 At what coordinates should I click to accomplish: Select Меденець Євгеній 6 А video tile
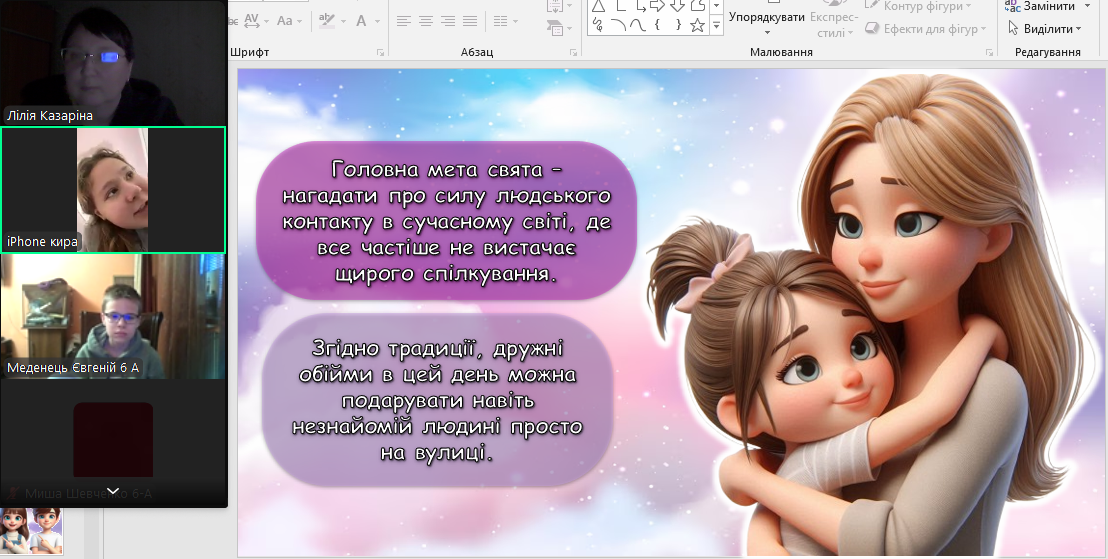tap(113, 317)
